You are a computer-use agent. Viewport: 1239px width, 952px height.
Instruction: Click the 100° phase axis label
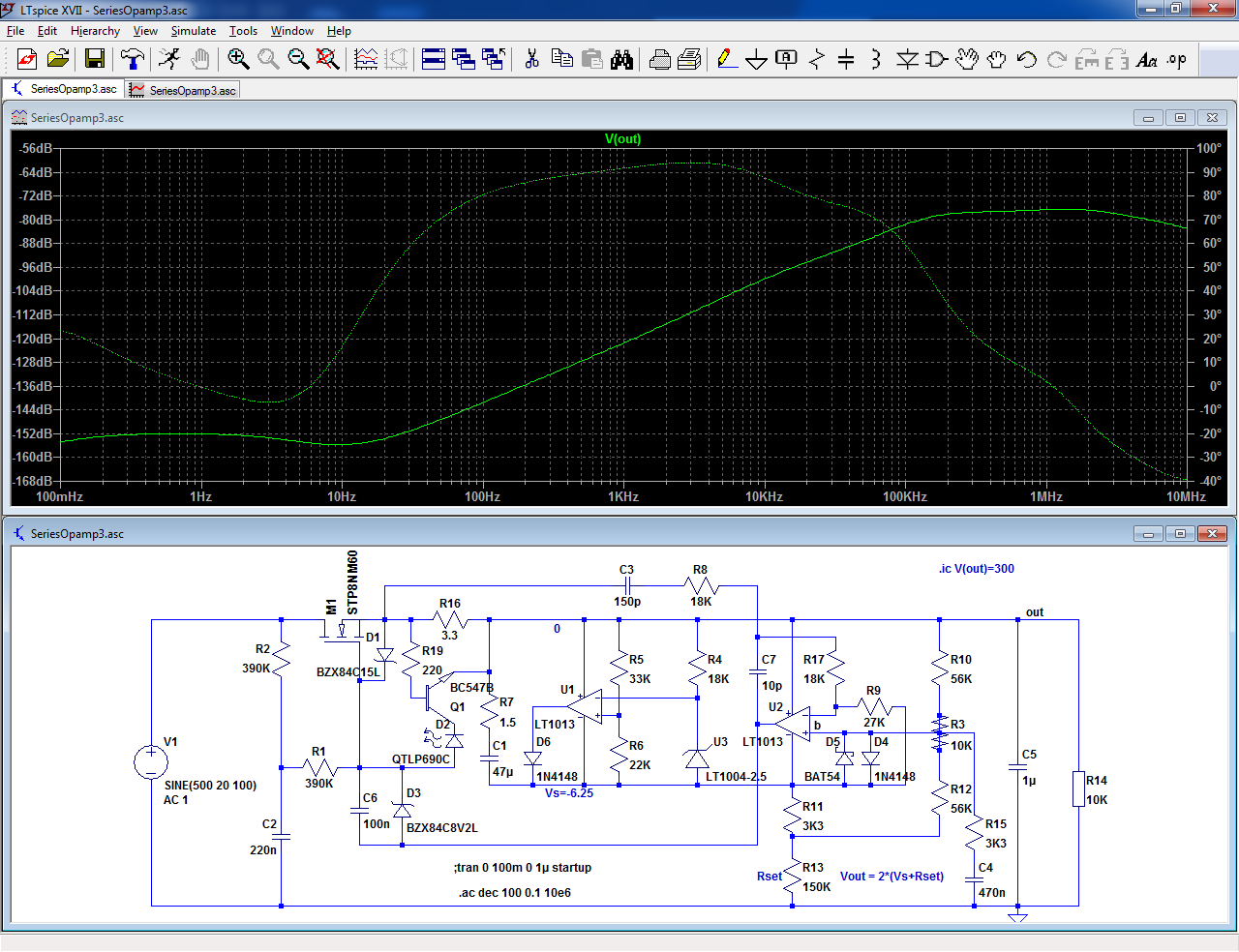(x=1209, y=148)
